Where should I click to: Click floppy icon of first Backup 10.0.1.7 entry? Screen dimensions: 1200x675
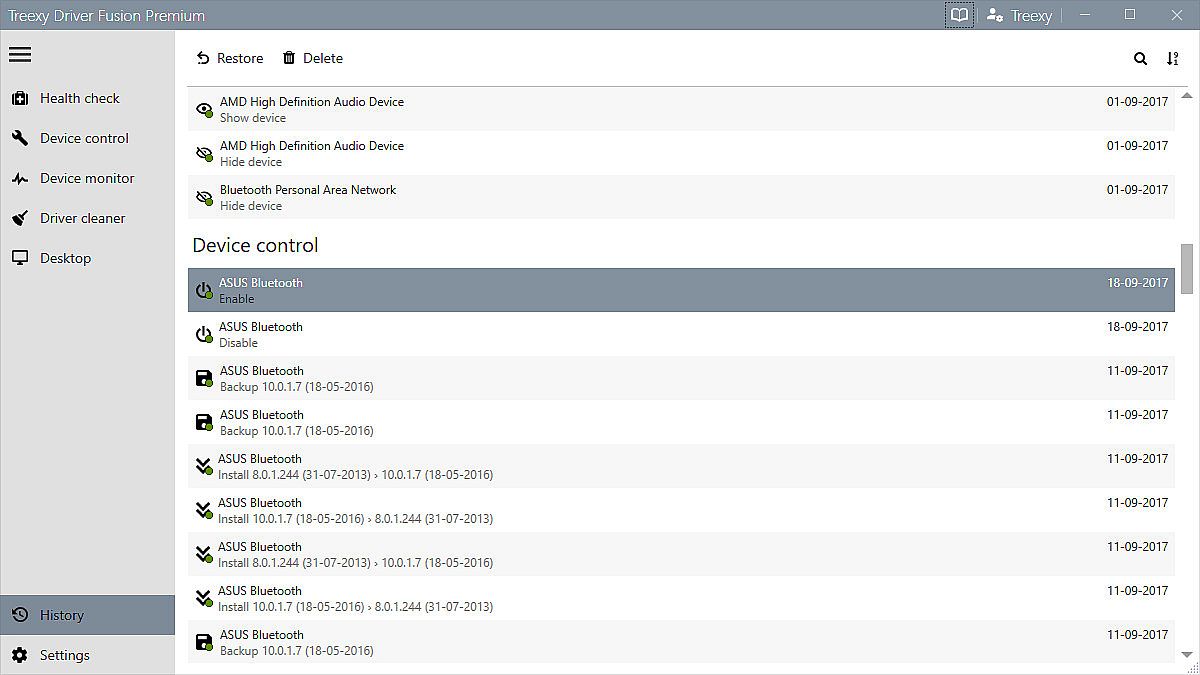tap(204, 378)
